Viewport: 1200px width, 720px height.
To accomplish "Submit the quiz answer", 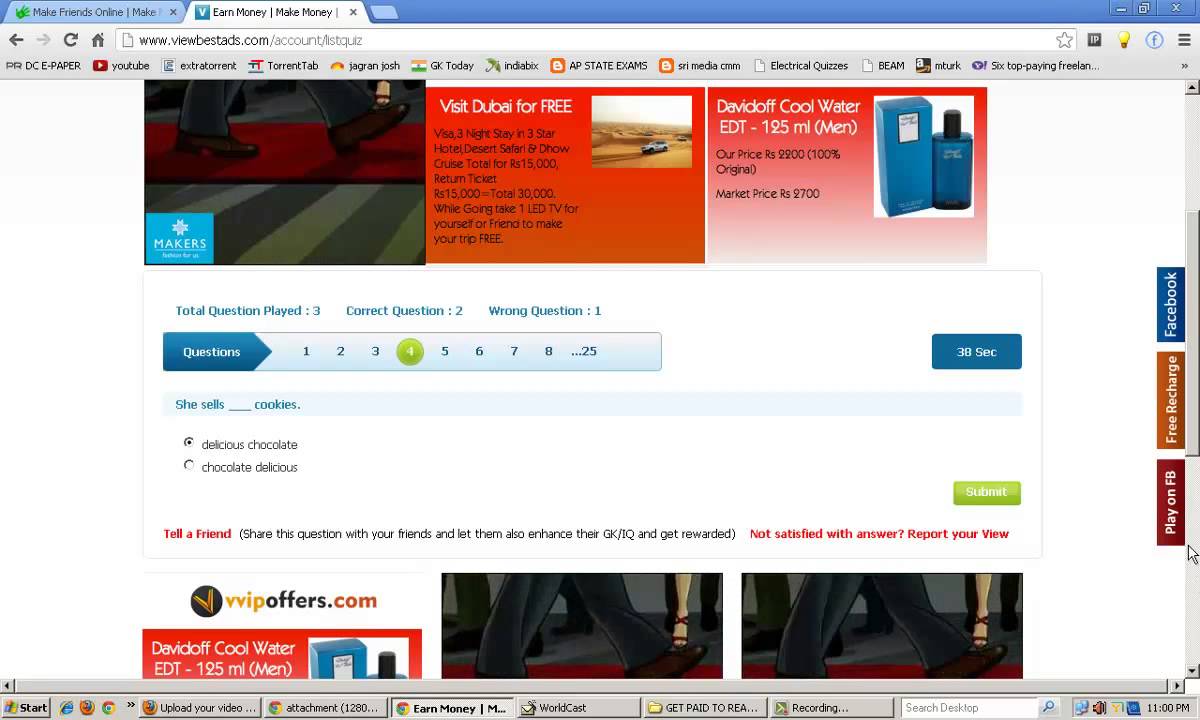I will [986, 492].
